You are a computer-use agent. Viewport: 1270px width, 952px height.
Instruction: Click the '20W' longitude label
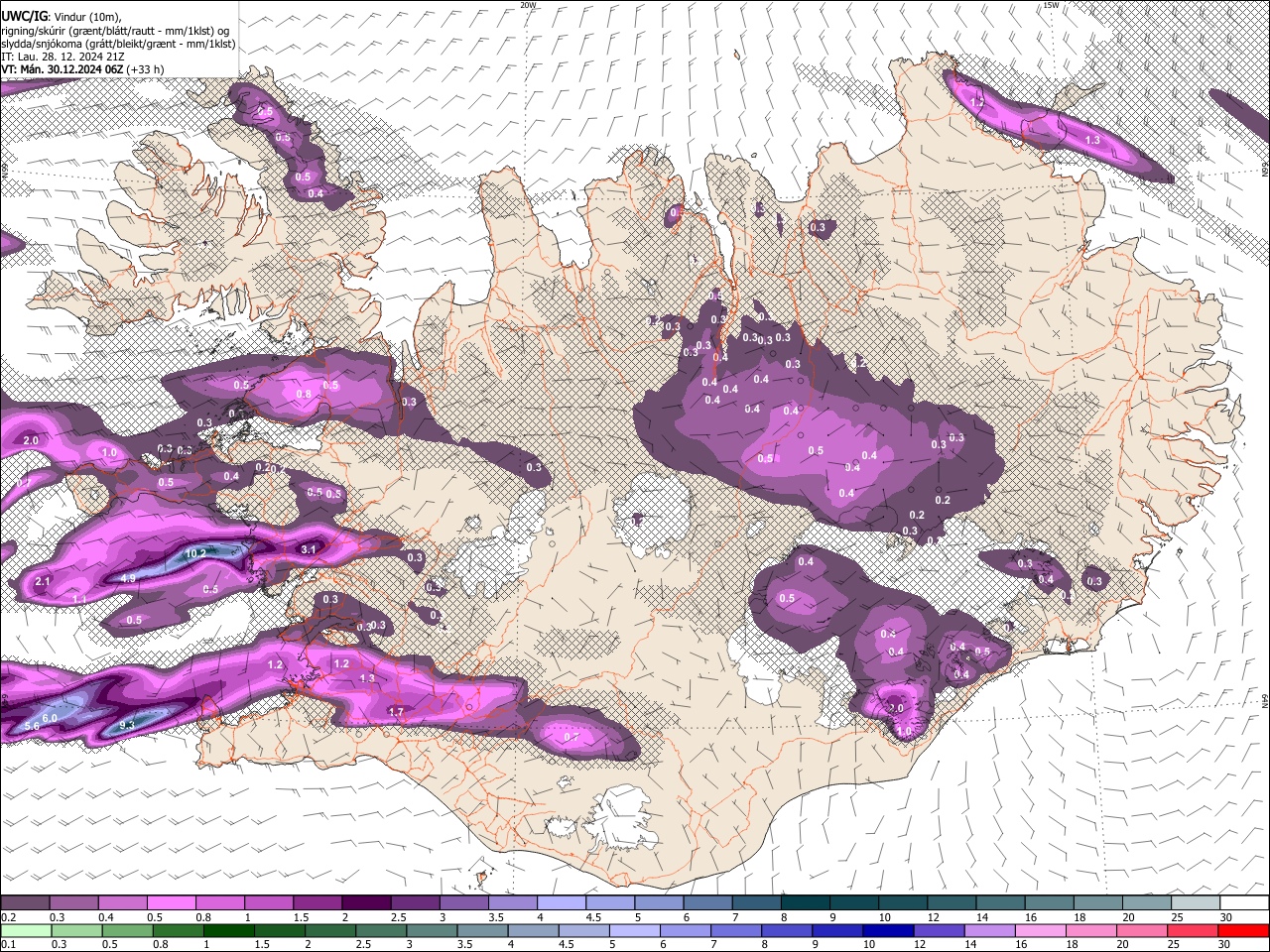click(x=528, y=5)
